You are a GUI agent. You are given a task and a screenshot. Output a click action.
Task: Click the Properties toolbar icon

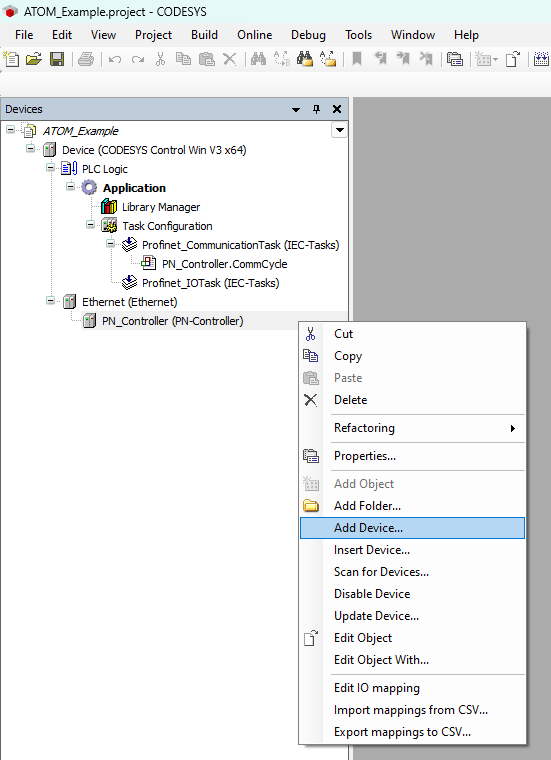[x=455, y=59]
